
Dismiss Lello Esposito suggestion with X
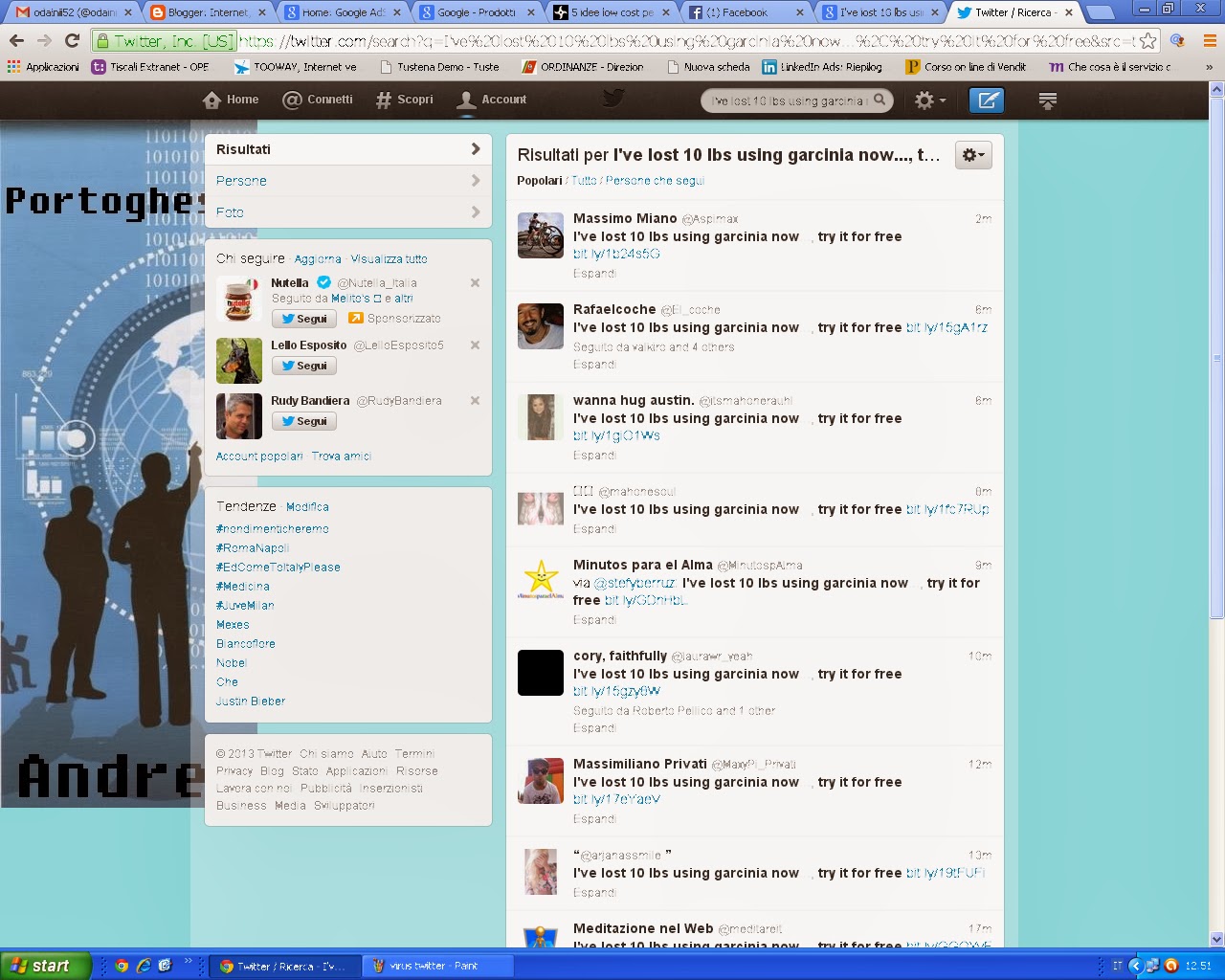[x=475, y=345]
